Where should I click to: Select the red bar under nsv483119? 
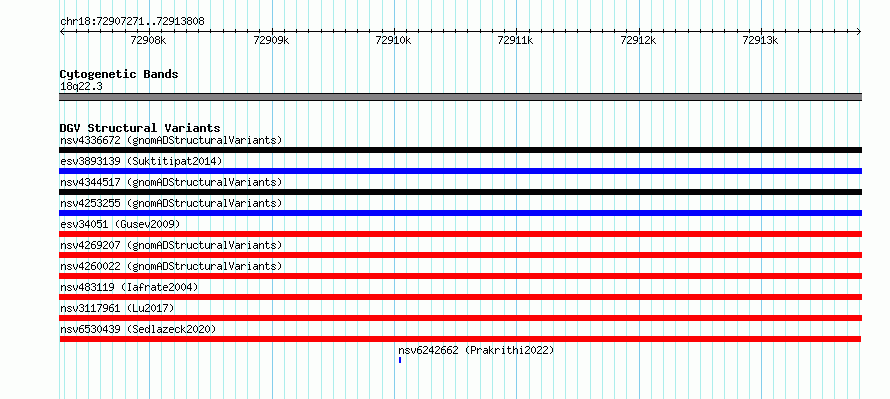pyautogui.click(x=460, y=297)
